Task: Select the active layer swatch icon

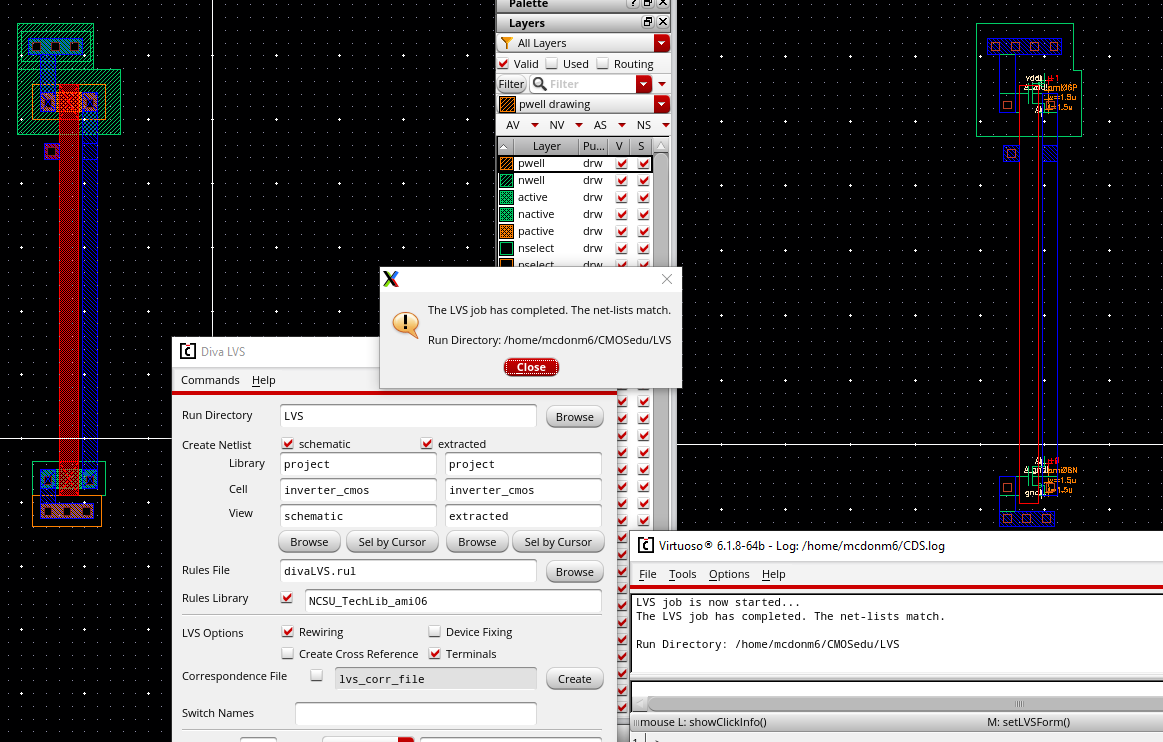Action: [x=507, y=197]
